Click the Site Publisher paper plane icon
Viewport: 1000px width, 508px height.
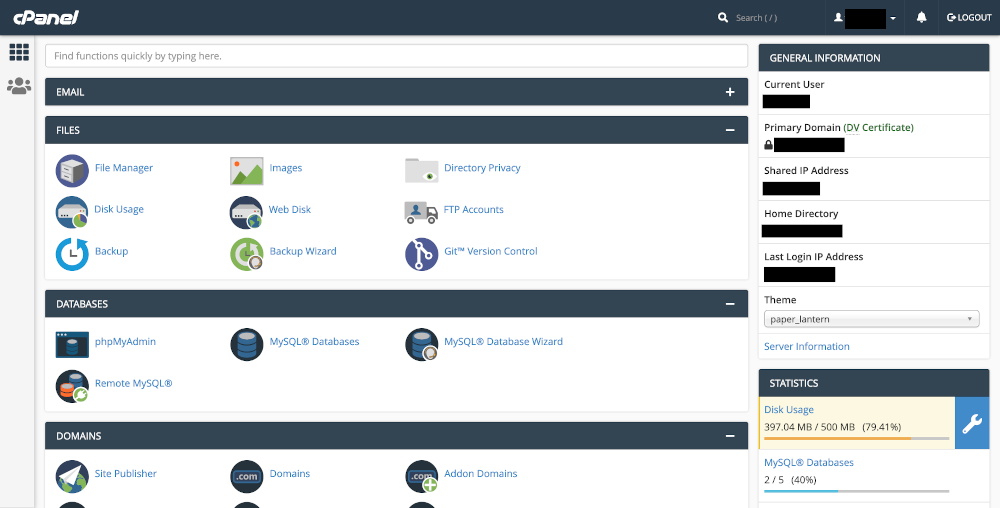[x=72, y=476]
